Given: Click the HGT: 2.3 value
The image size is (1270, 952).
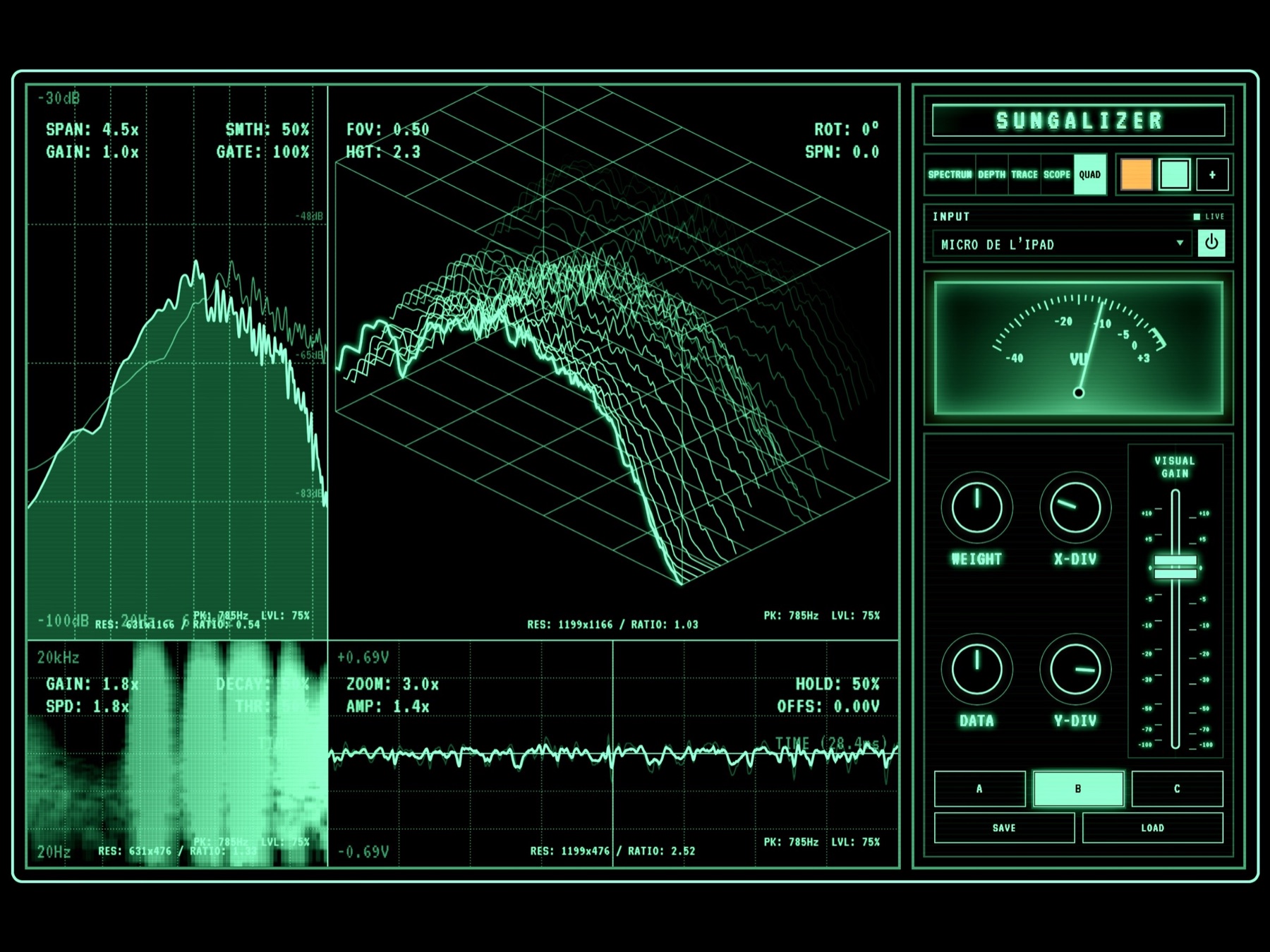Looking at the screenshot, I should [x=383, y=152].
